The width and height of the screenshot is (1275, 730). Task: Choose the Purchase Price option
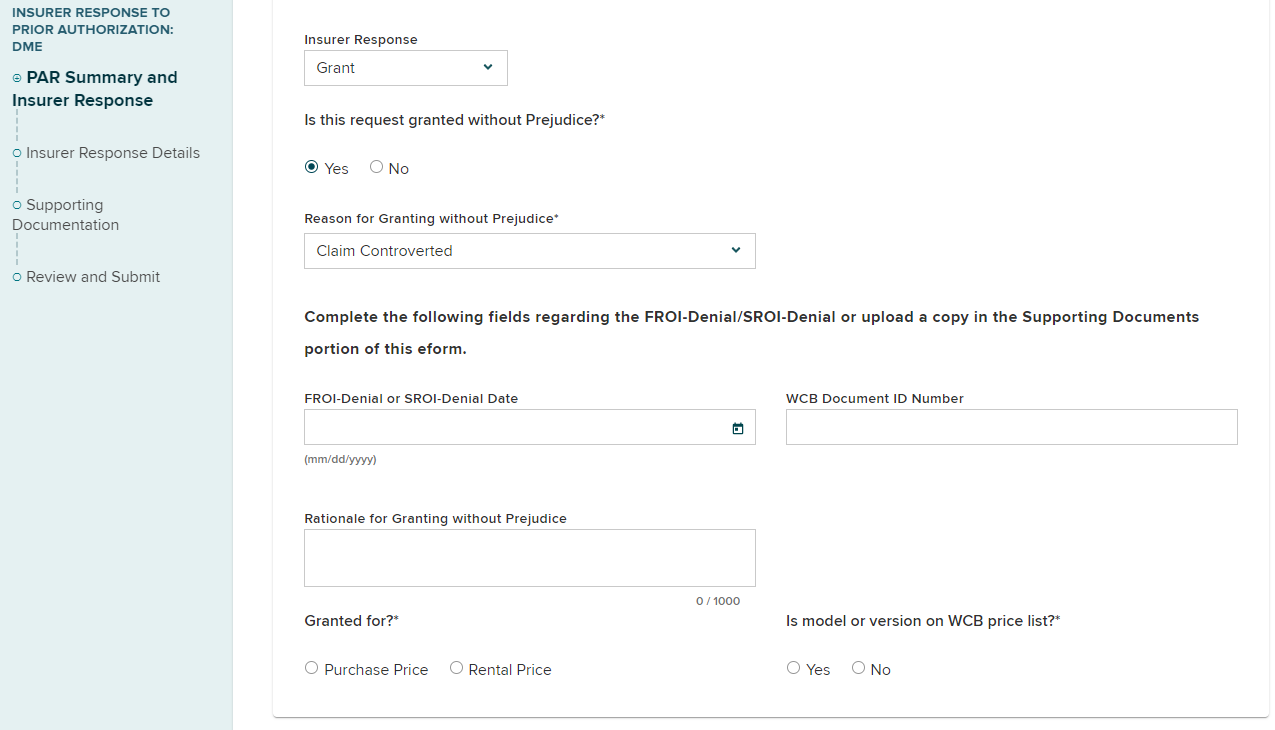(x=312, y=668)
